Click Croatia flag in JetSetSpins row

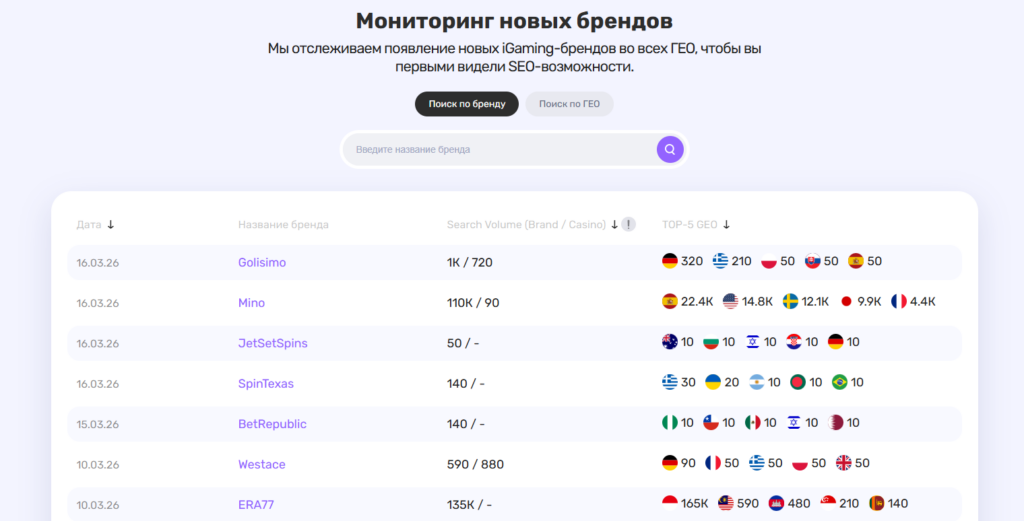pyautogui.click(x=794, y=341)
